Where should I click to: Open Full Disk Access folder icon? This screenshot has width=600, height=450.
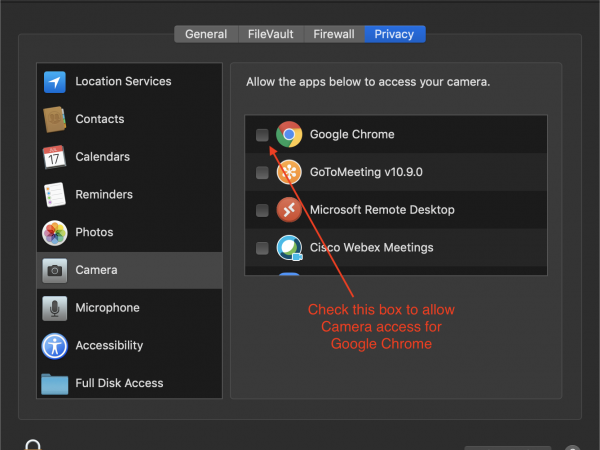coord(54,383)
